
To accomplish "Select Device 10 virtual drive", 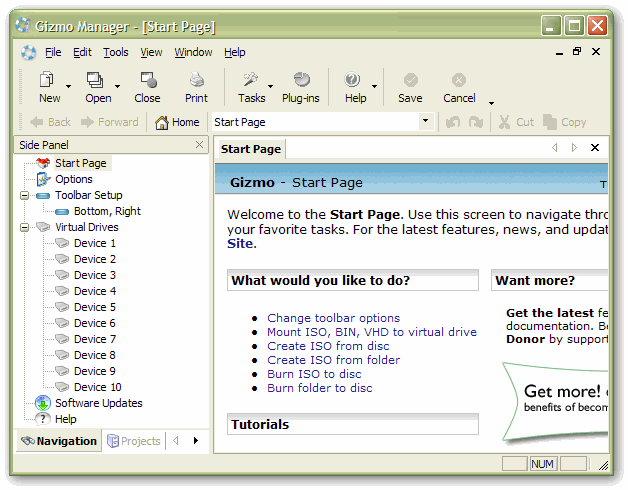I will coord(97,387).
